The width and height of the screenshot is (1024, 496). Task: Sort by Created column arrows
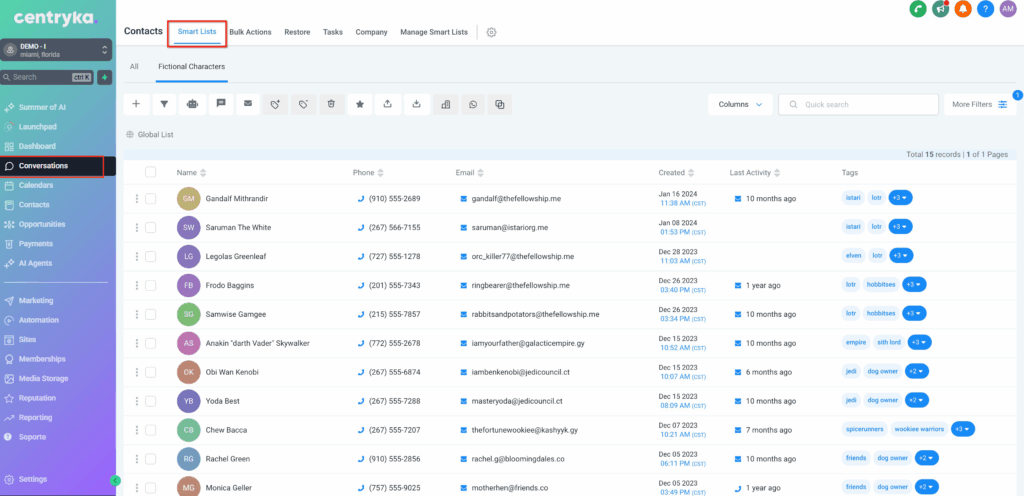690,173
